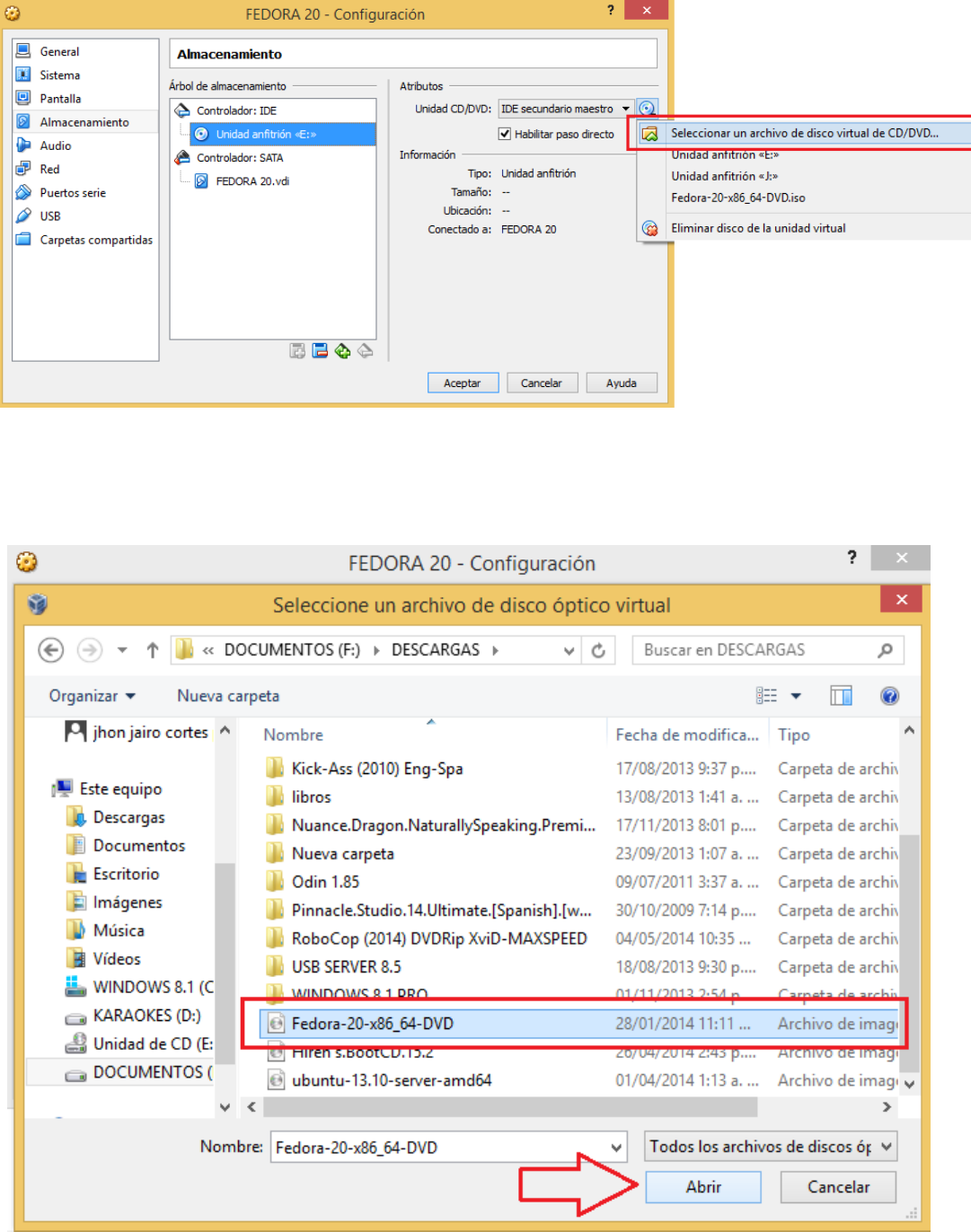This screenshot has height=1232, width=971.
Task: Open the Red network settings category
Action: [x=49, y=168]
